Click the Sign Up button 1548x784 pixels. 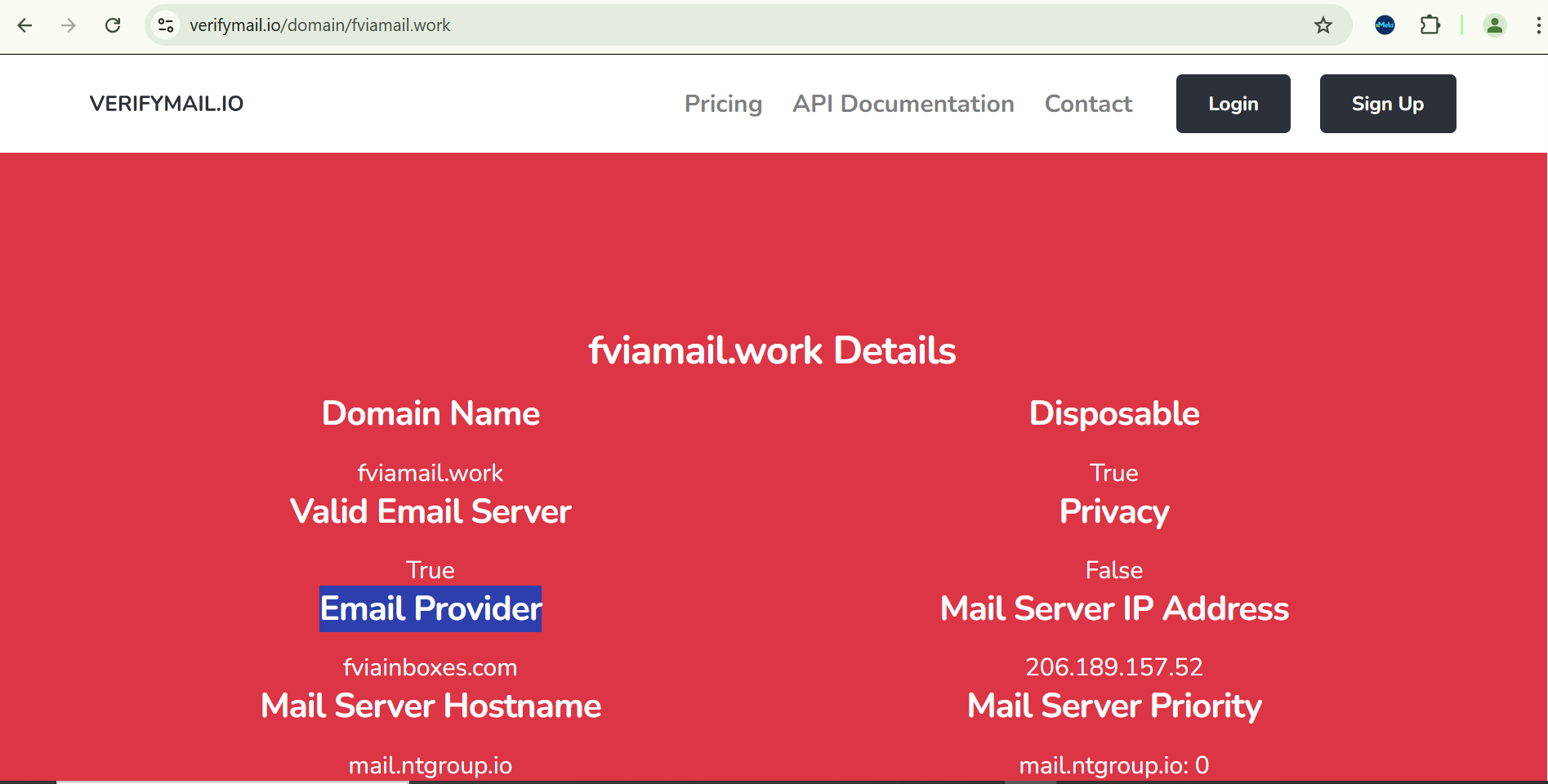click(1388, 104)
